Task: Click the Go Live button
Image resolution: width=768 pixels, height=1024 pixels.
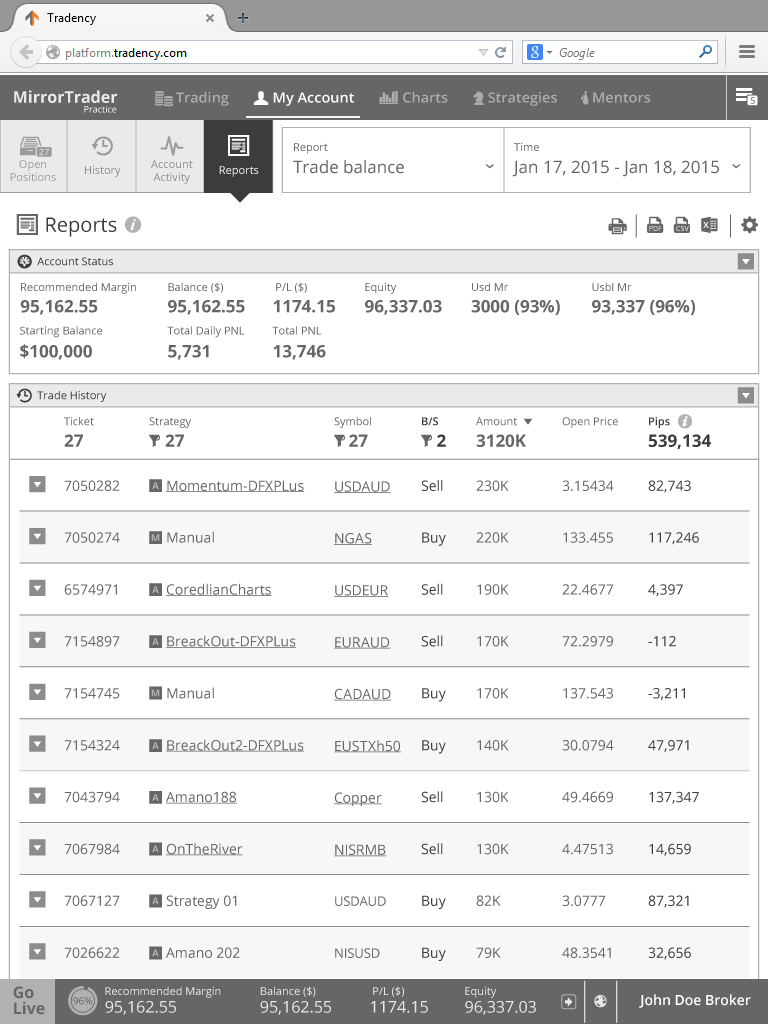Action: click(28, 1001)
